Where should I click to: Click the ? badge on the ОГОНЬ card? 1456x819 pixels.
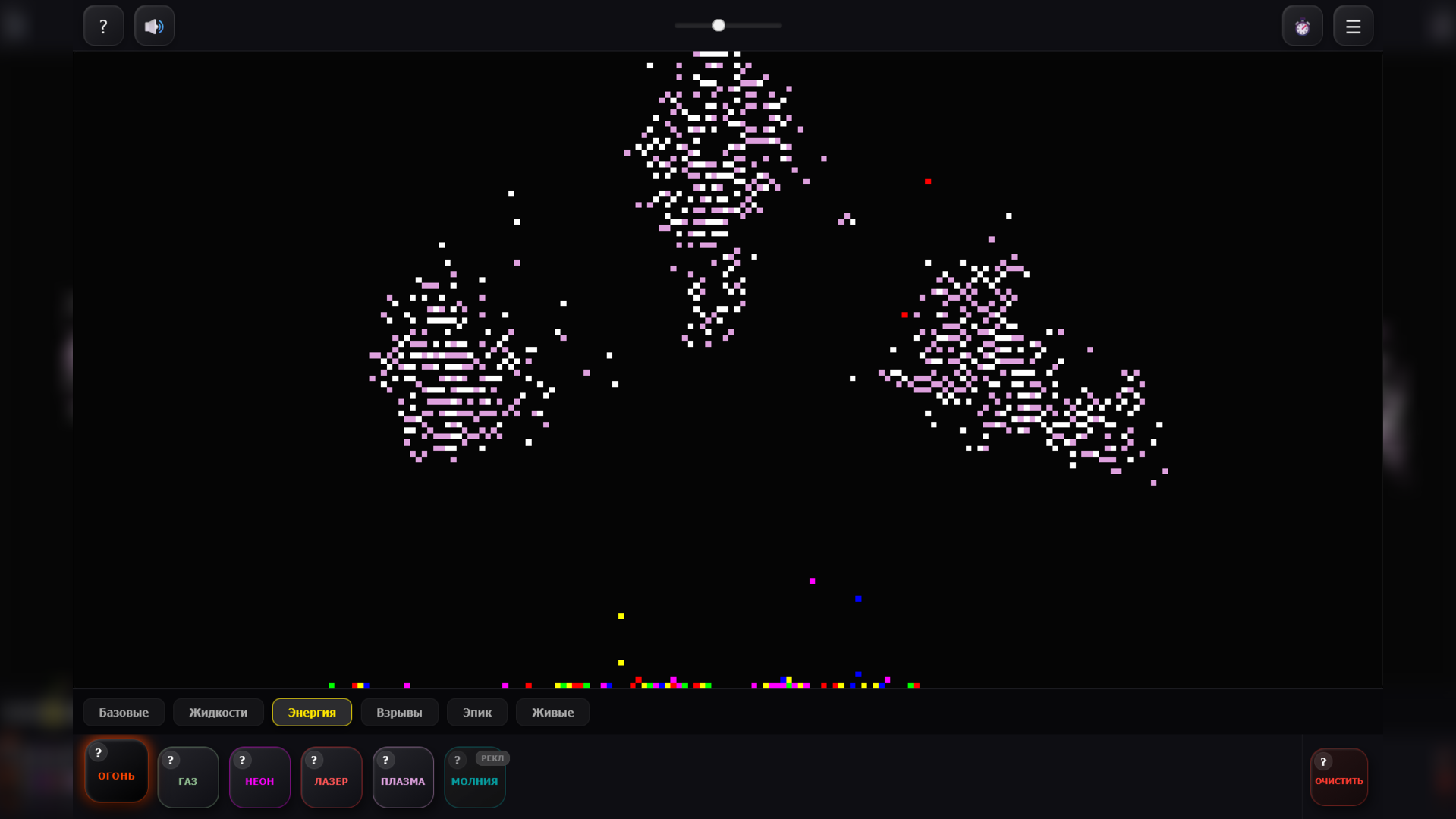[x=98, y=754]
